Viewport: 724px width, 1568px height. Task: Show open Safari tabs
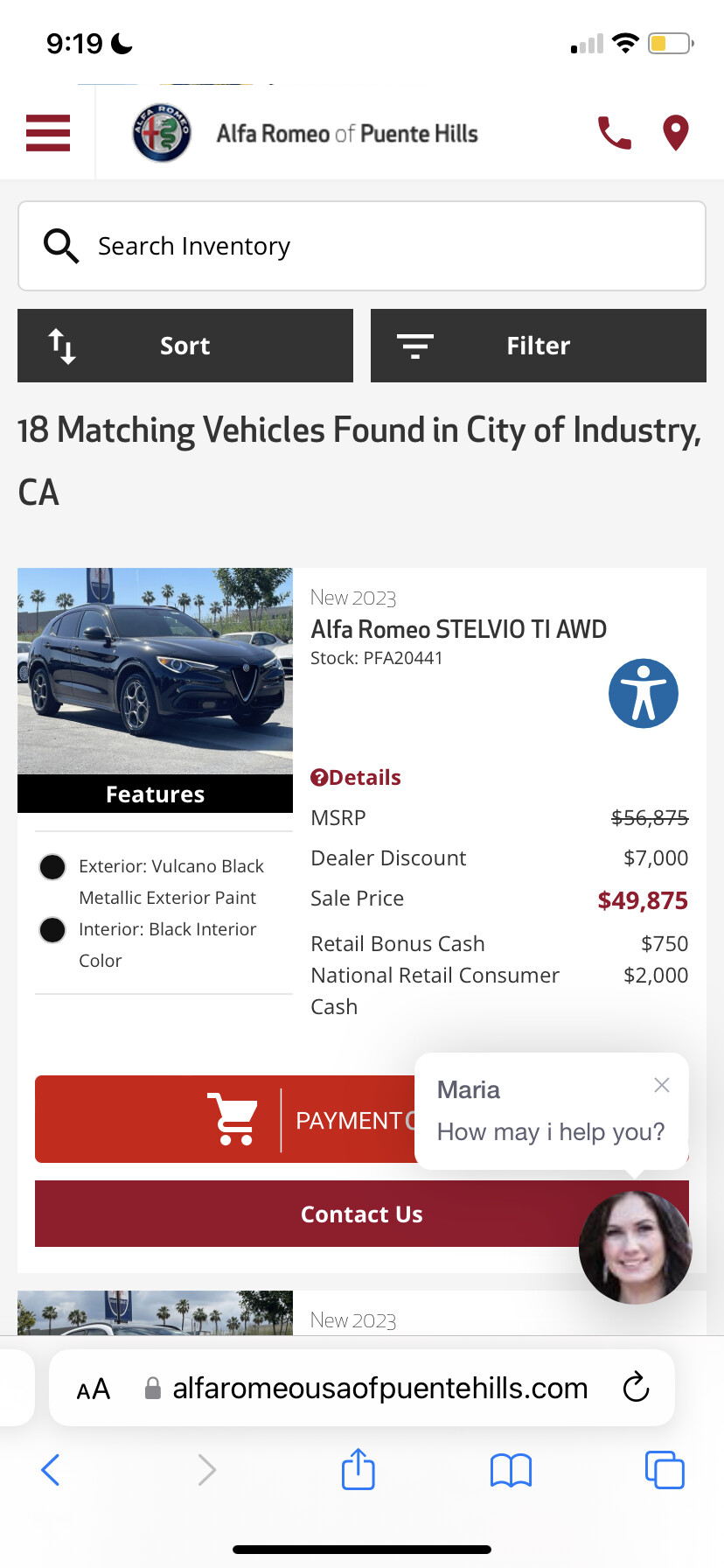click(664, 1470)
